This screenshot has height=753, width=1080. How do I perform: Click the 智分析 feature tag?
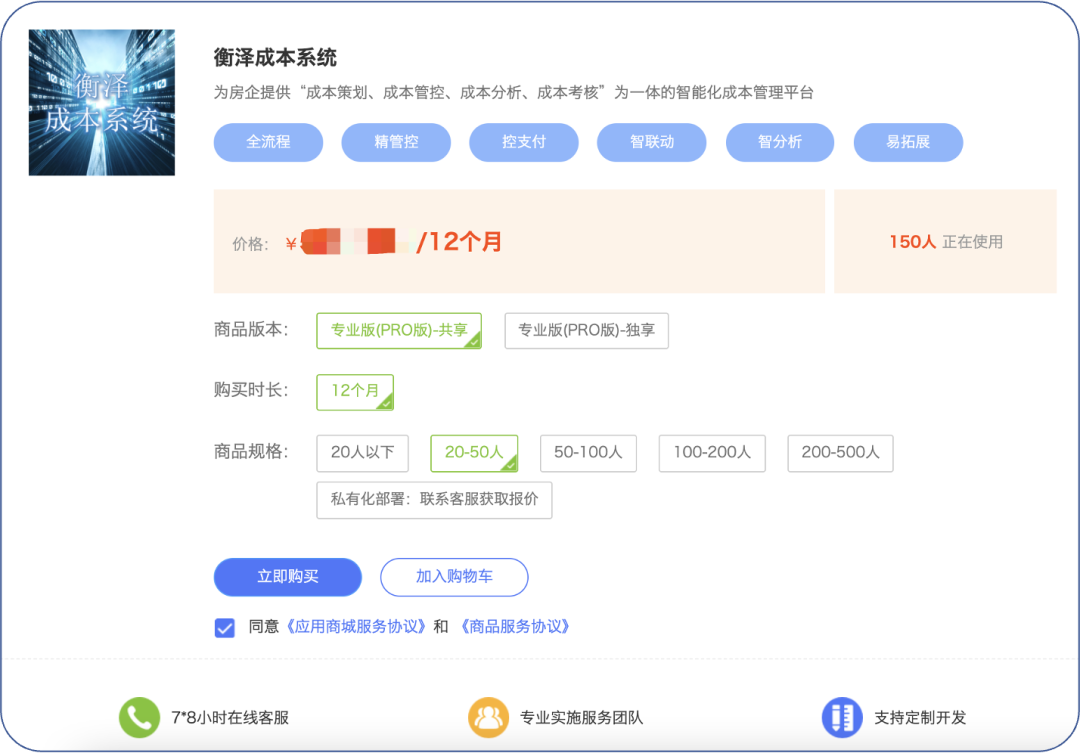coord(780,142)
